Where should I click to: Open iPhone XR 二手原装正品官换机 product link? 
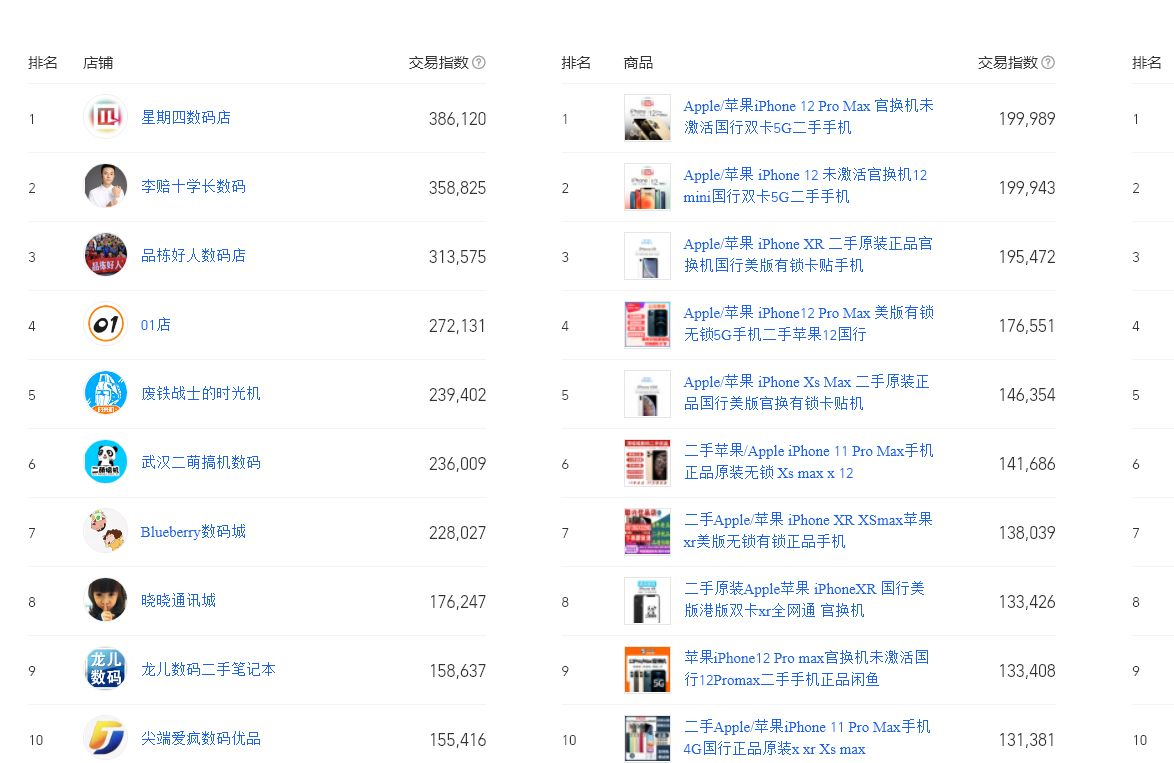pos(808,255)
